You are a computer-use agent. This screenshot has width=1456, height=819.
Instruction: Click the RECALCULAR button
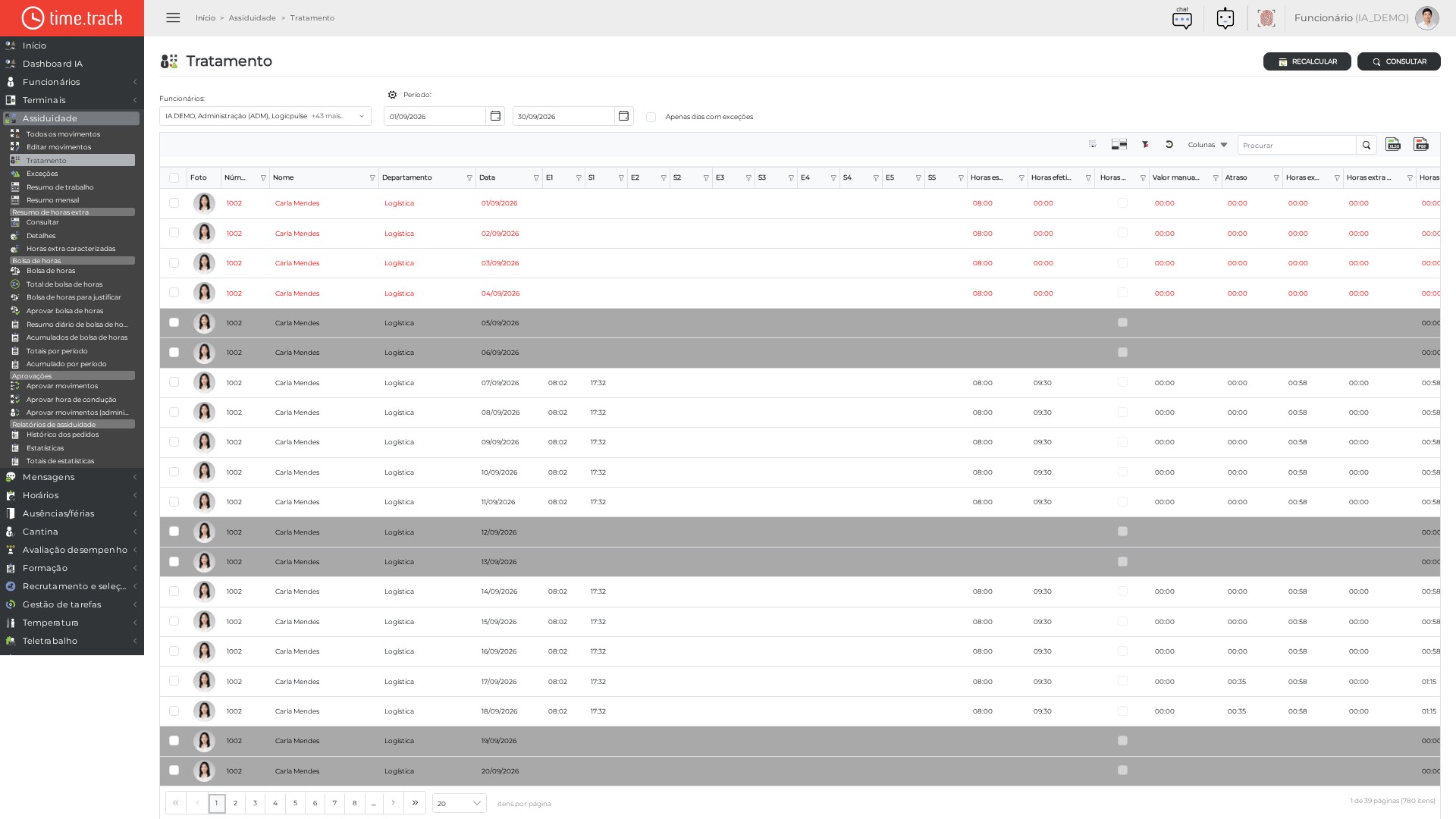pyautogui.click(x=1307, y=61)
